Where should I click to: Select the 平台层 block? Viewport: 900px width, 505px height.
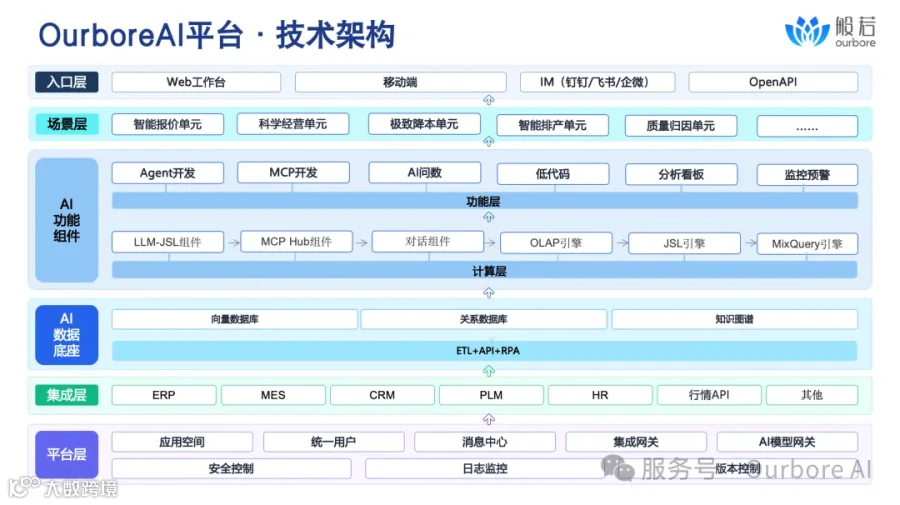click(x=67, y=454)
